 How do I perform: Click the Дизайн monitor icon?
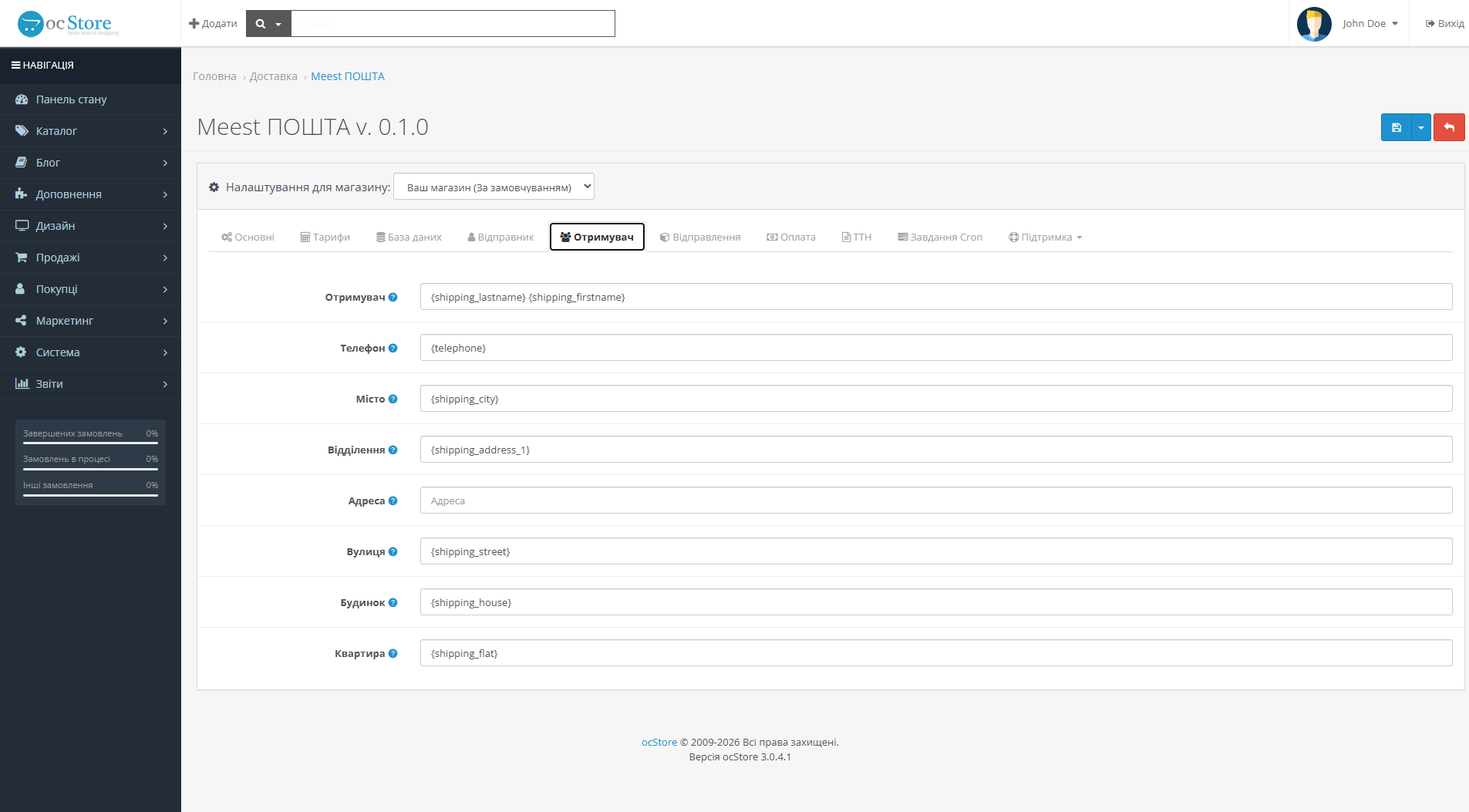tap(22, 226)
